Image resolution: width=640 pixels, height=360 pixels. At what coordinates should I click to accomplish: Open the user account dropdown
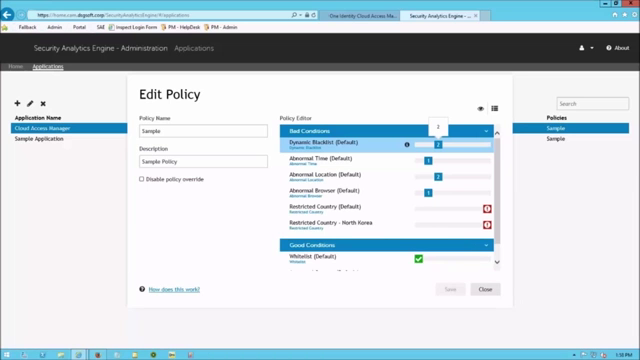[586, 48]
